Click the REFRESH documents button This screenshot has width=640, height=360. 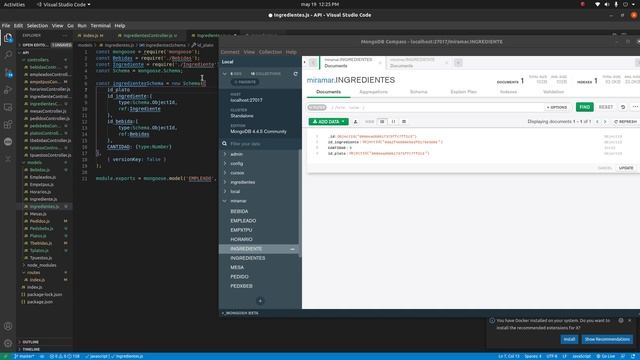click(625, 122)
